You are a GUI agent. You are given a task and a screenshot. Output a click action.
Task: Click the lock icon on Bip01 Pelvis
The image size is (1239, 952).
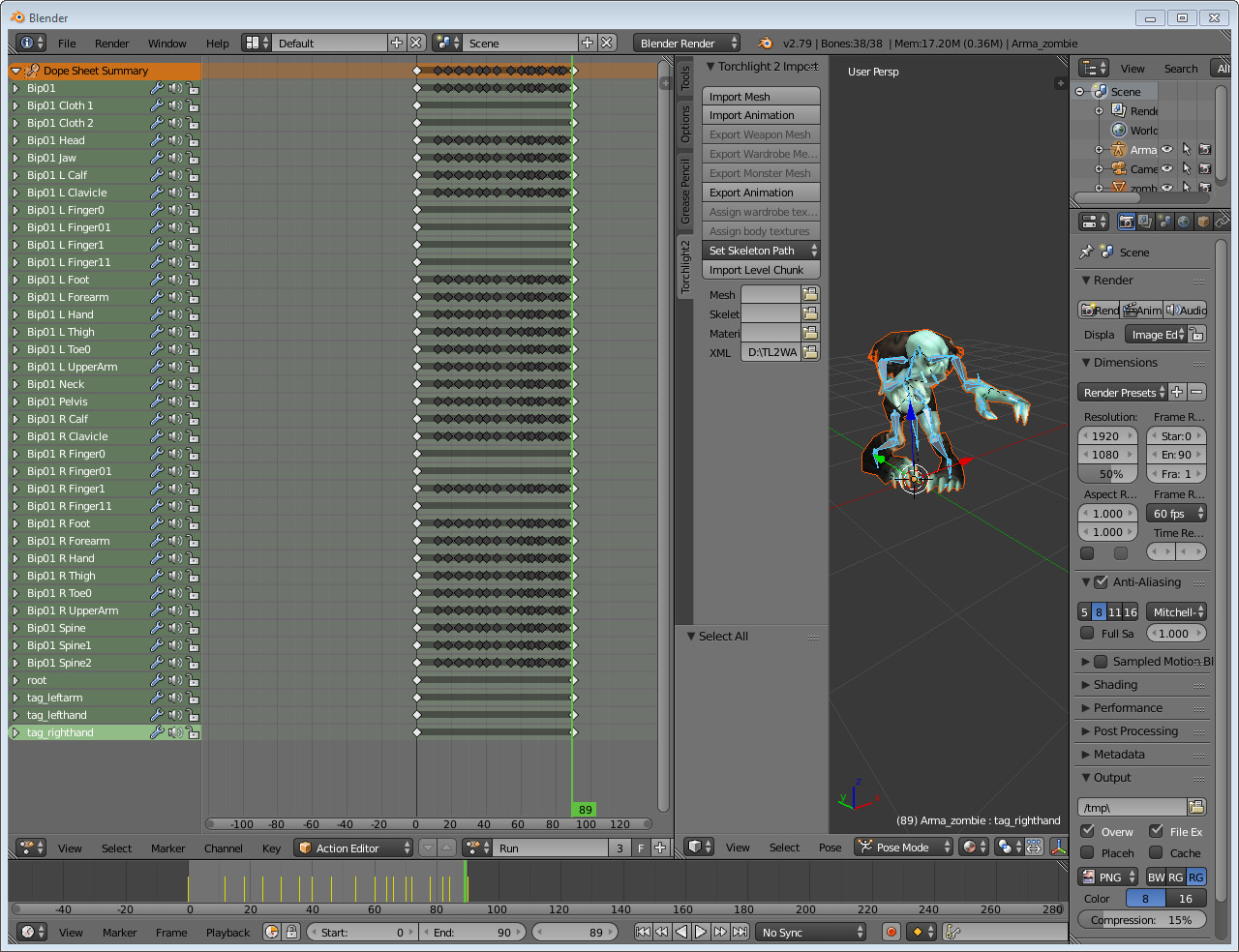(x=193, y=402)
